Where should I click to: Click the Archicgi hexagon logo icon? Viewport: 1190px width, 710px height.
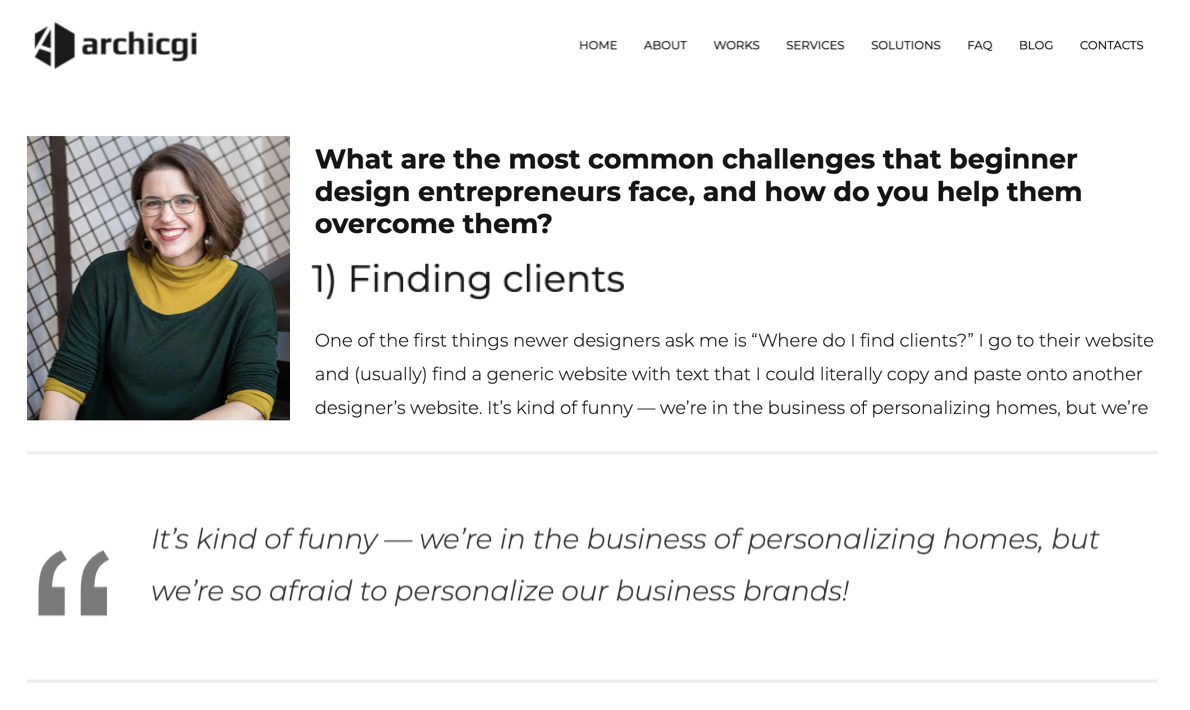[x=54, y=45]
